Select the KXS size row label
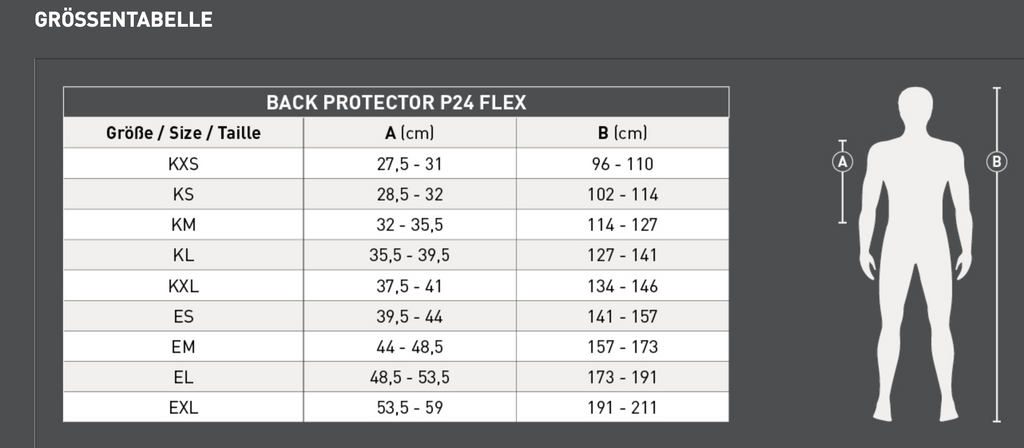The width and height of the screenshot is (1024, 448). point(183,164)
